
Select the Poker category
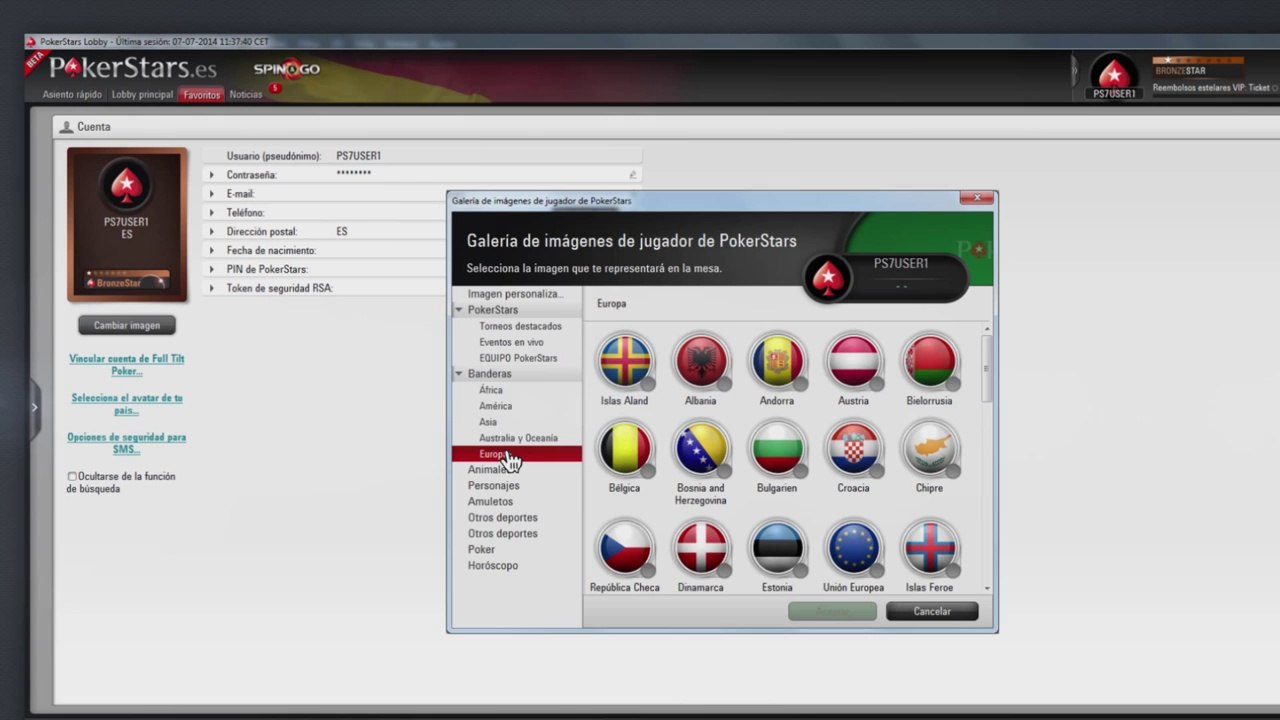[x=481, y=550]
